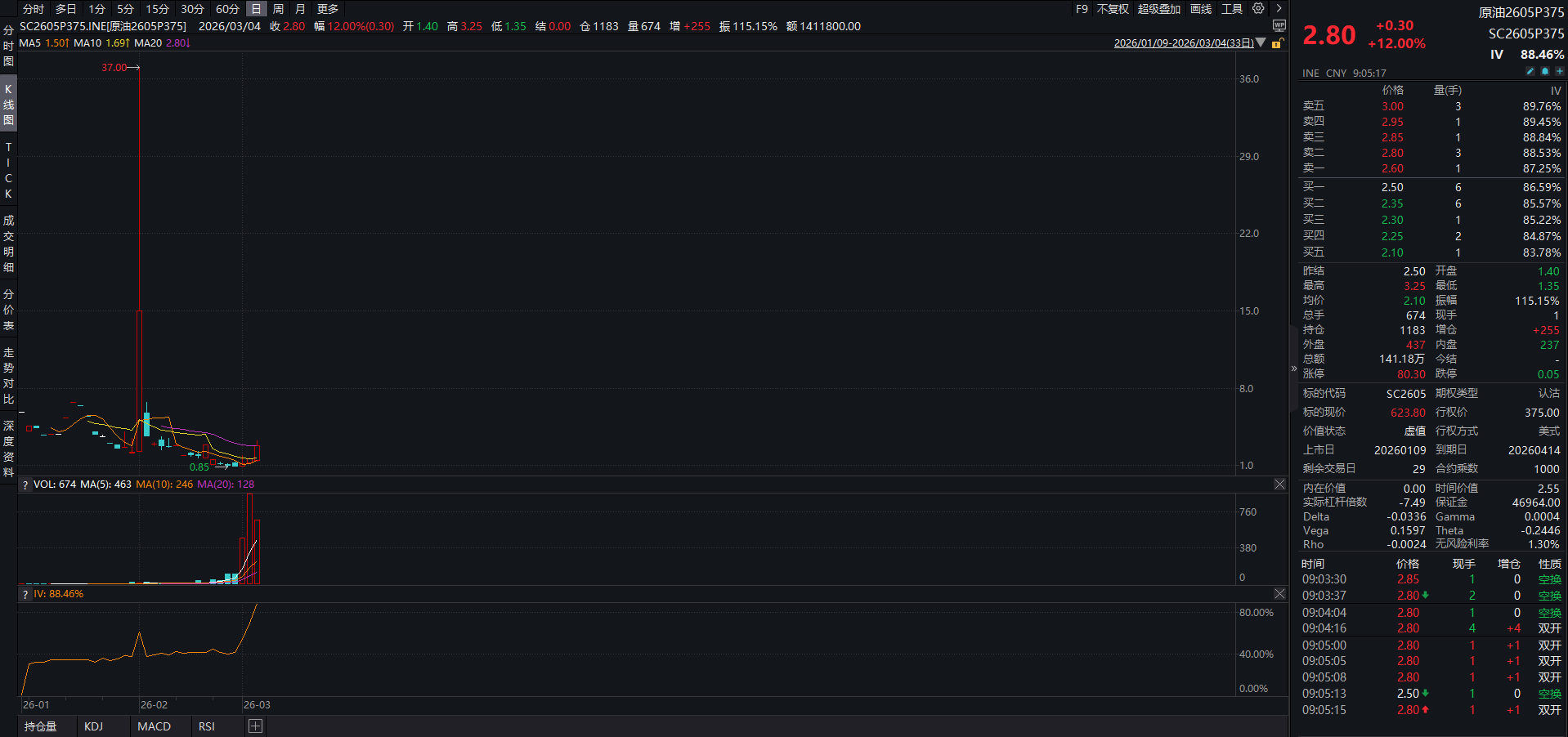Expand toolbar with right chevron arrow

point(1279,8)
